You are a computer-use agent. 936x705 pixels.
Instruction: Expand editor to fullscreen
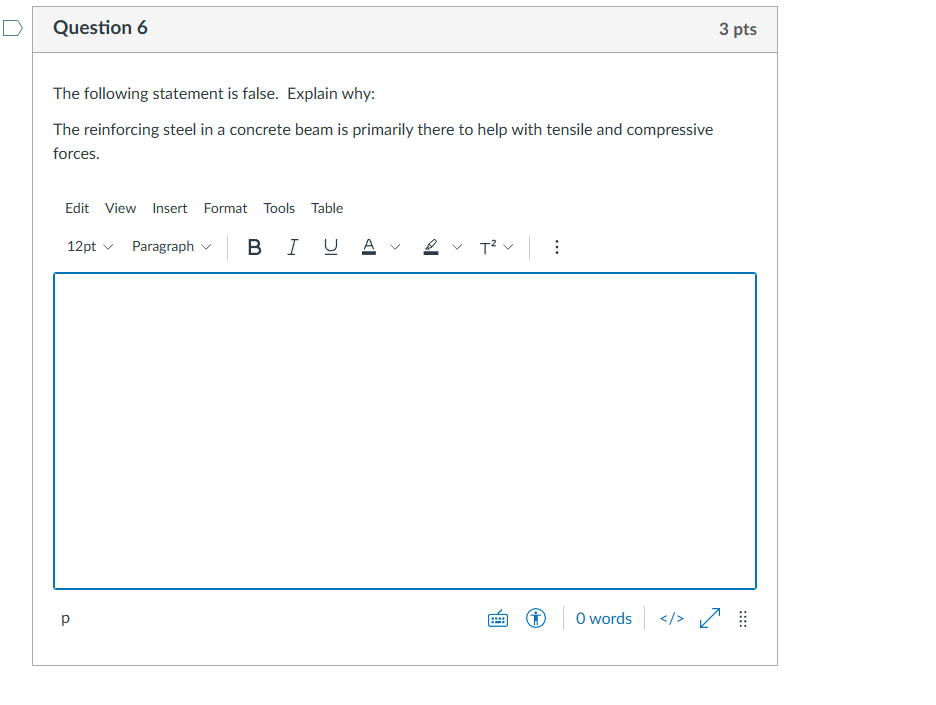coord(709,618)
